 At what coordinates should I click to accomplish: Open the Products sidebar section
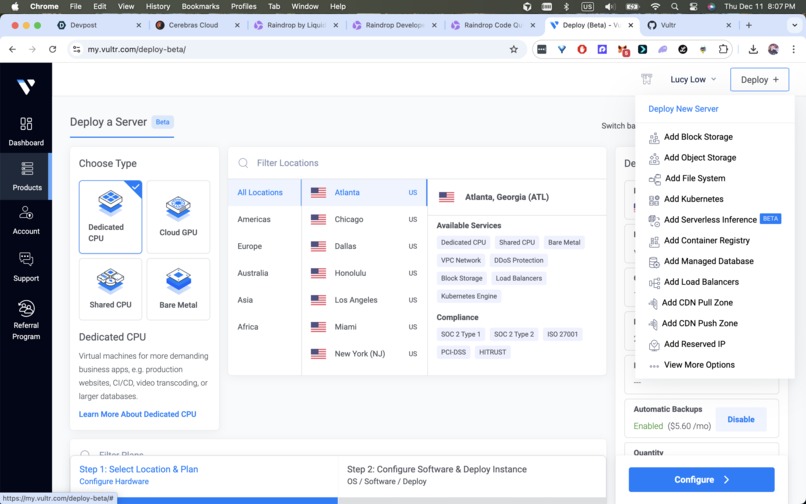pos(26,176)
